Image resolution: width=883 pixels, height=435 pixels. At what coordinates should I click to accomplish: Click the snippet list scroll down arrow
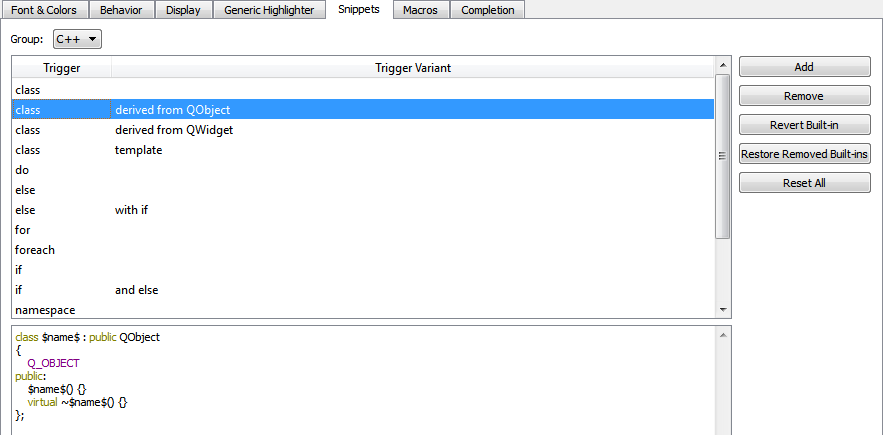723,311
